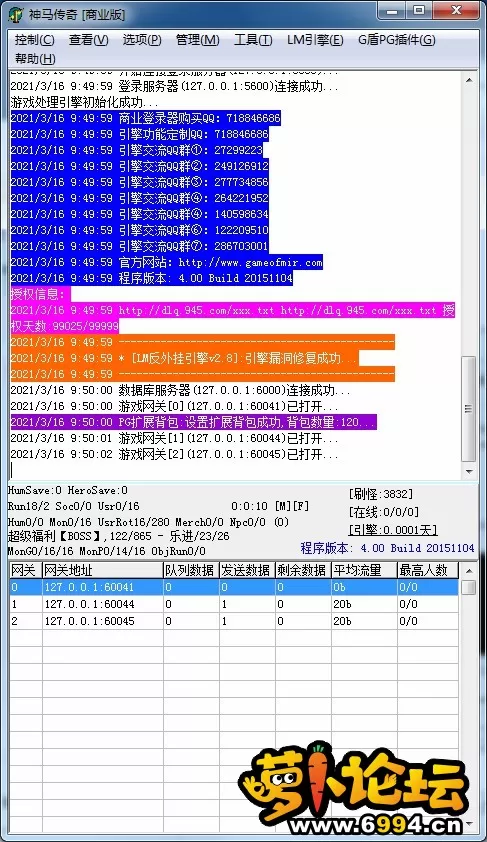The image size is (487, 842).
Task: Click the 引擎功能定制QQ log line
Action: [x=140, y=134]
